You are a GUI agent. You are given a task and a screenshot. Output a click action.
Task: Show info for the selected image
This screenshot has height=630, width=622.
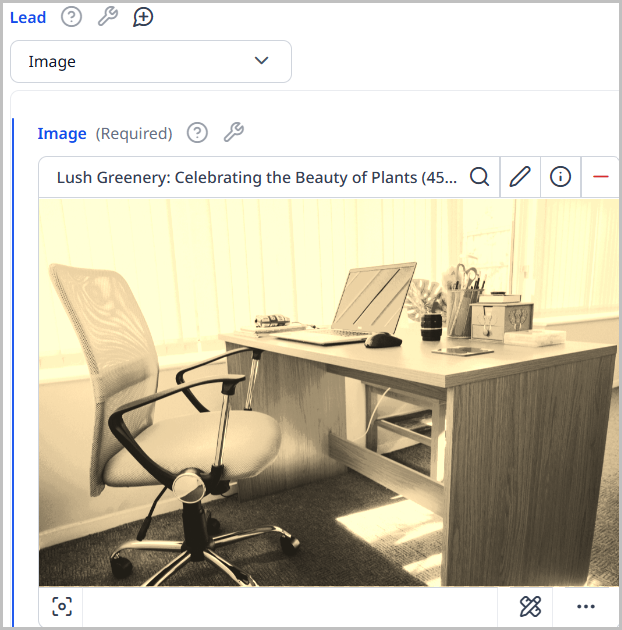click(561, 177)
